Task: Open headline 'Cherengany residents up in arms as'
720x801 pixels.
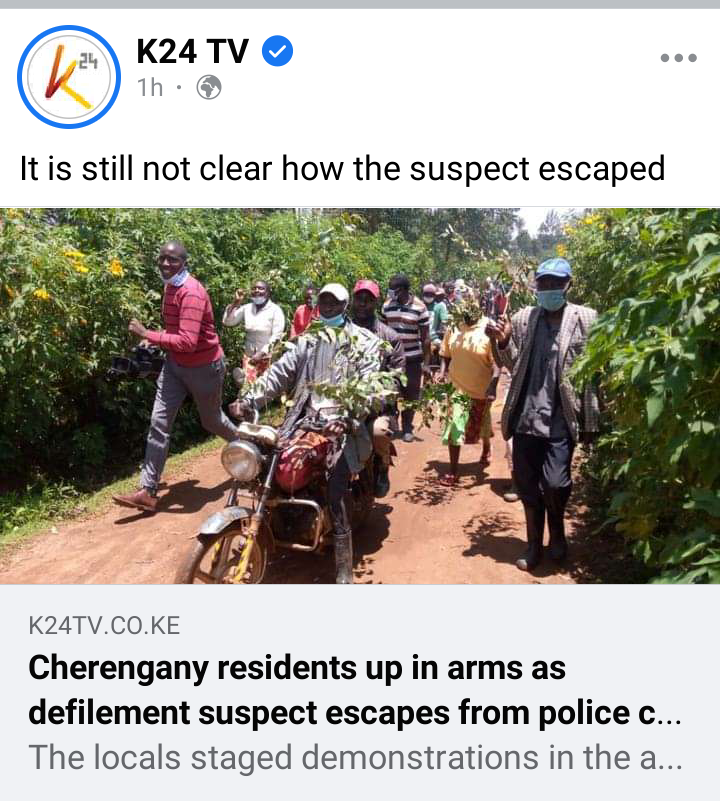Action: [297, 668]
